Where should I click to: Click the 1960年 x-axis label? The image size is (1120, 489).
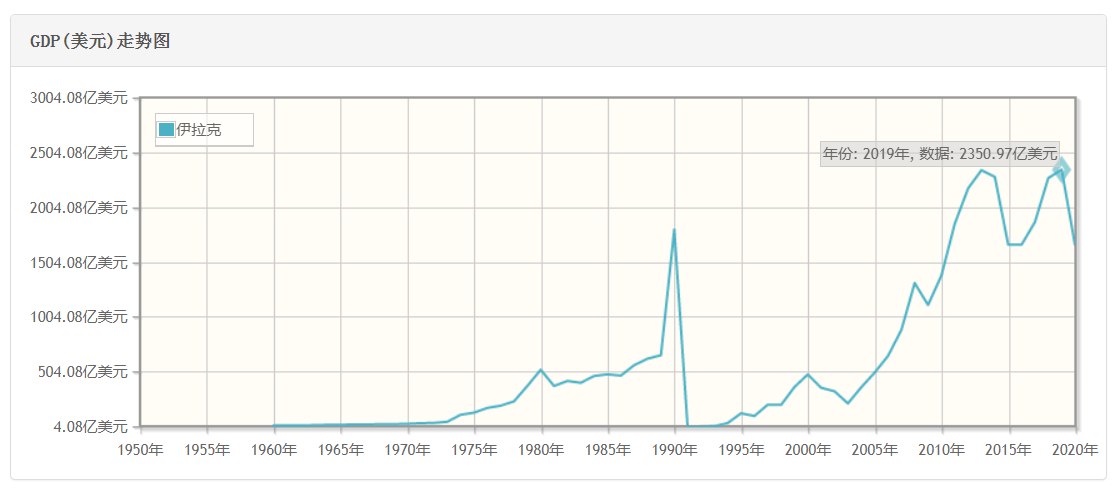point(274,450)
